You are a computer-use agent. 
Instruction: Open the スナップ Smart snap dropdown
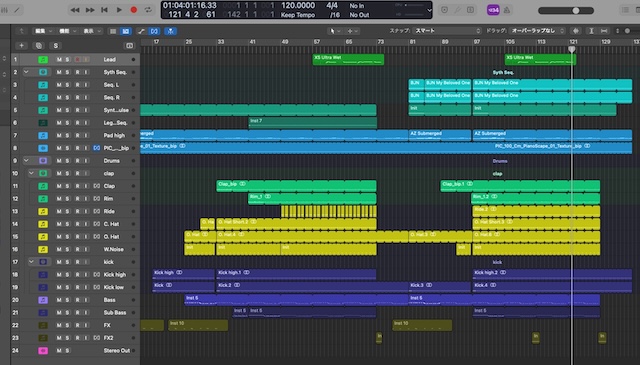coord(447,31)
